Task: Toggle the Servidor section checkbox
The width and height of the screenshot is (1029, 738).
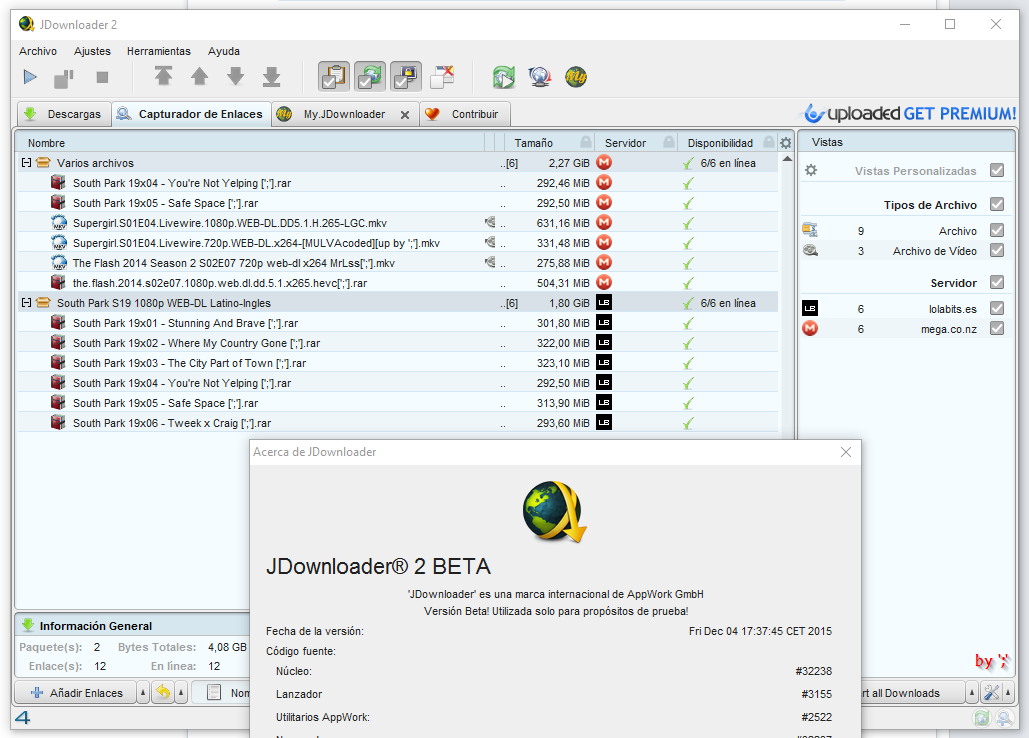Action: pyautogui.click(x=997, y=283)
